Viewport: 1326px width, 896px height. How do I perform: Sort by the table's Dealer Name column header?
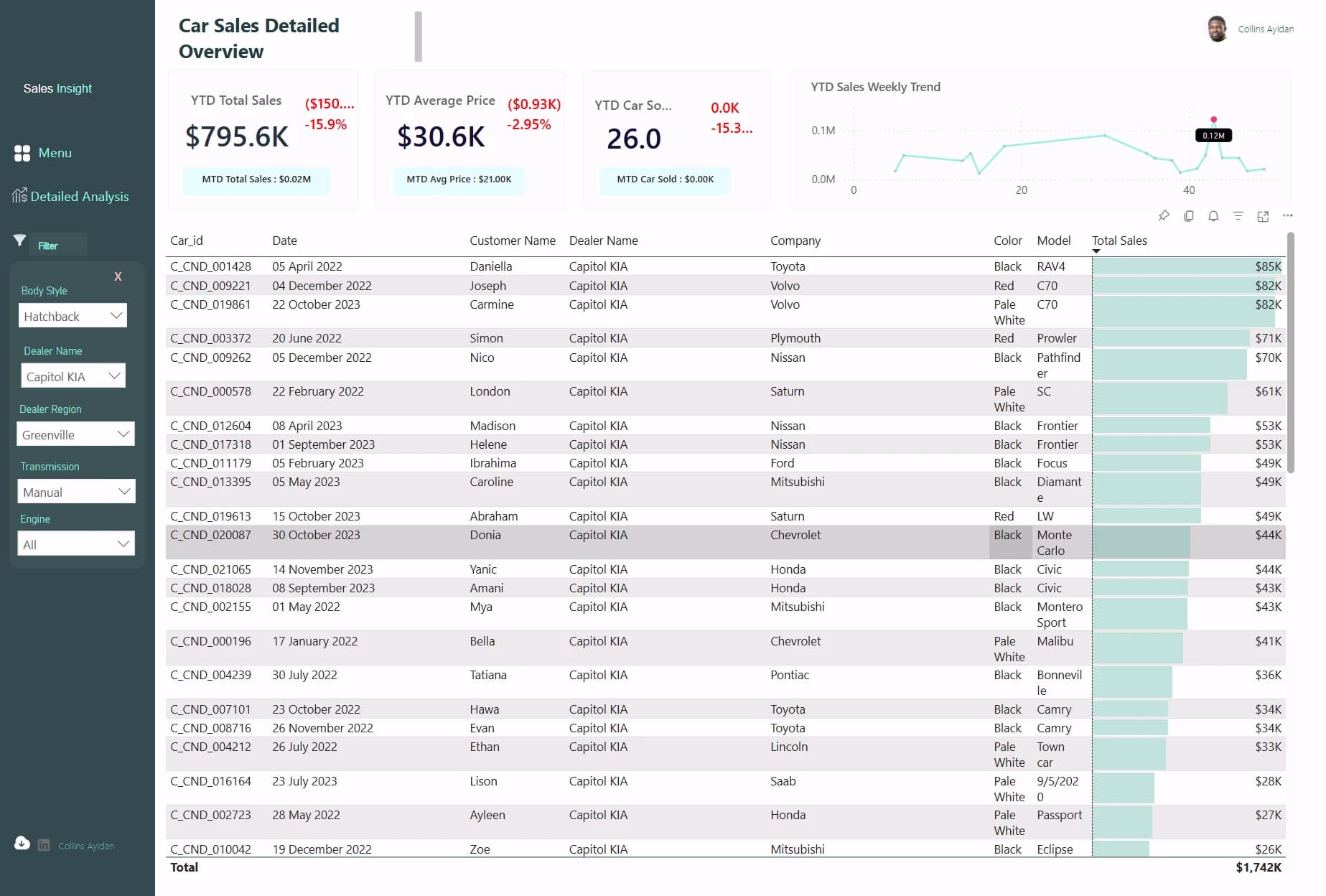pos(603,241)
